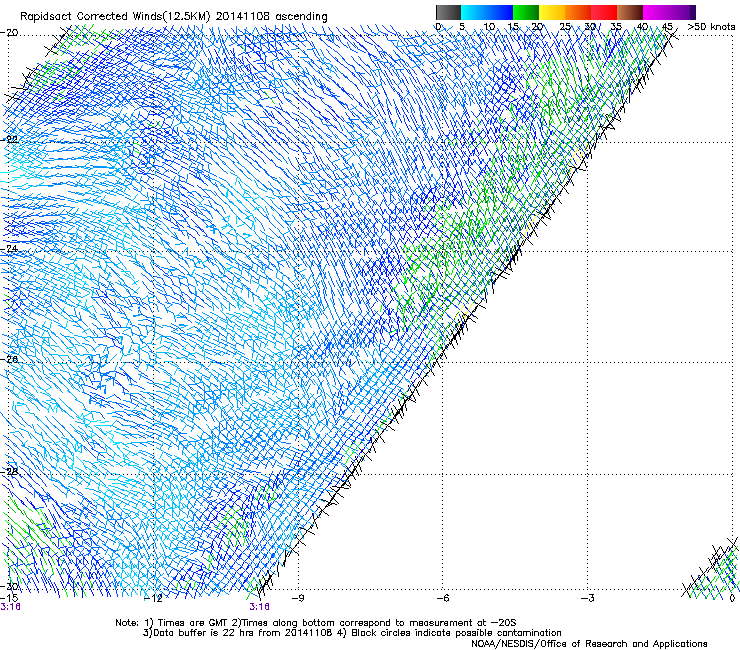Click the '-15' longitude axis label
This screenshot has width=740, height=650.
coord(9,598)
